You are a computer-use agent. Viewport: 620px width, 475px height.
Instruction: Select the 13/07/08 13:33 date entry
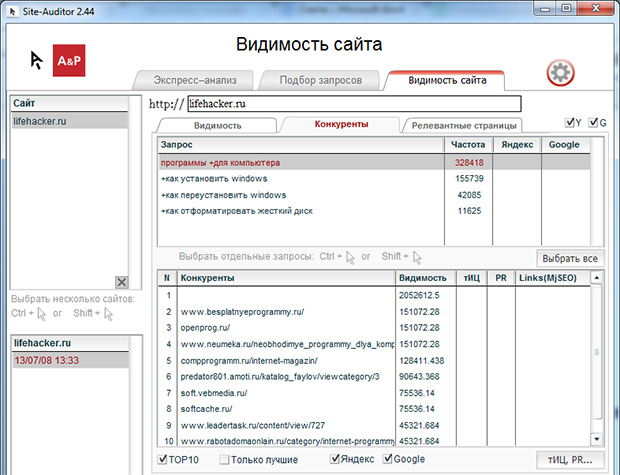[70, 360]
